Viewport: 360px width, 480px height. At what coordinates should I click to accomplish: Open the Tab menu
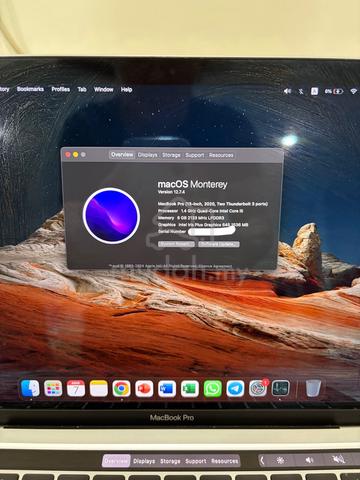tap(82, 89)
